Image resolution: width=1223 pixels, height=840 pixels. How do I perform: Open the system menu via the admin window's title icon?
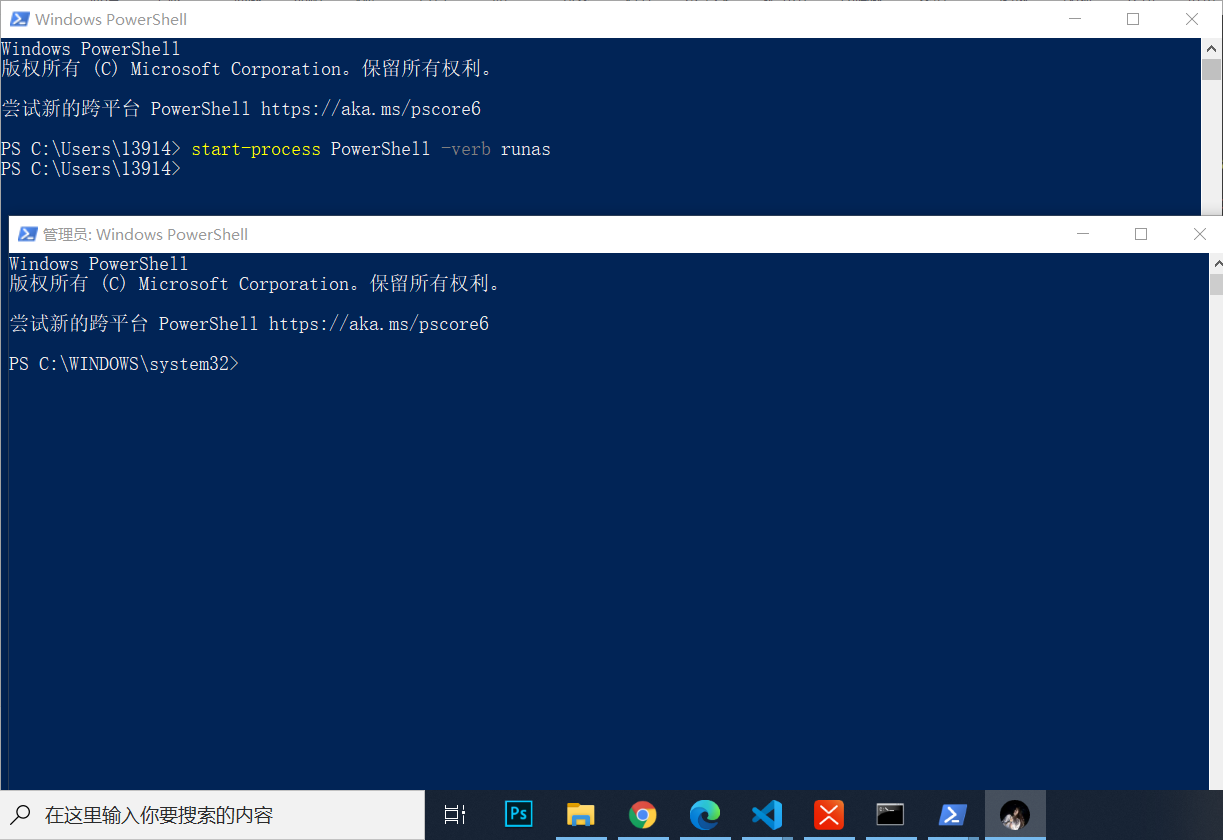pos(26,233)
